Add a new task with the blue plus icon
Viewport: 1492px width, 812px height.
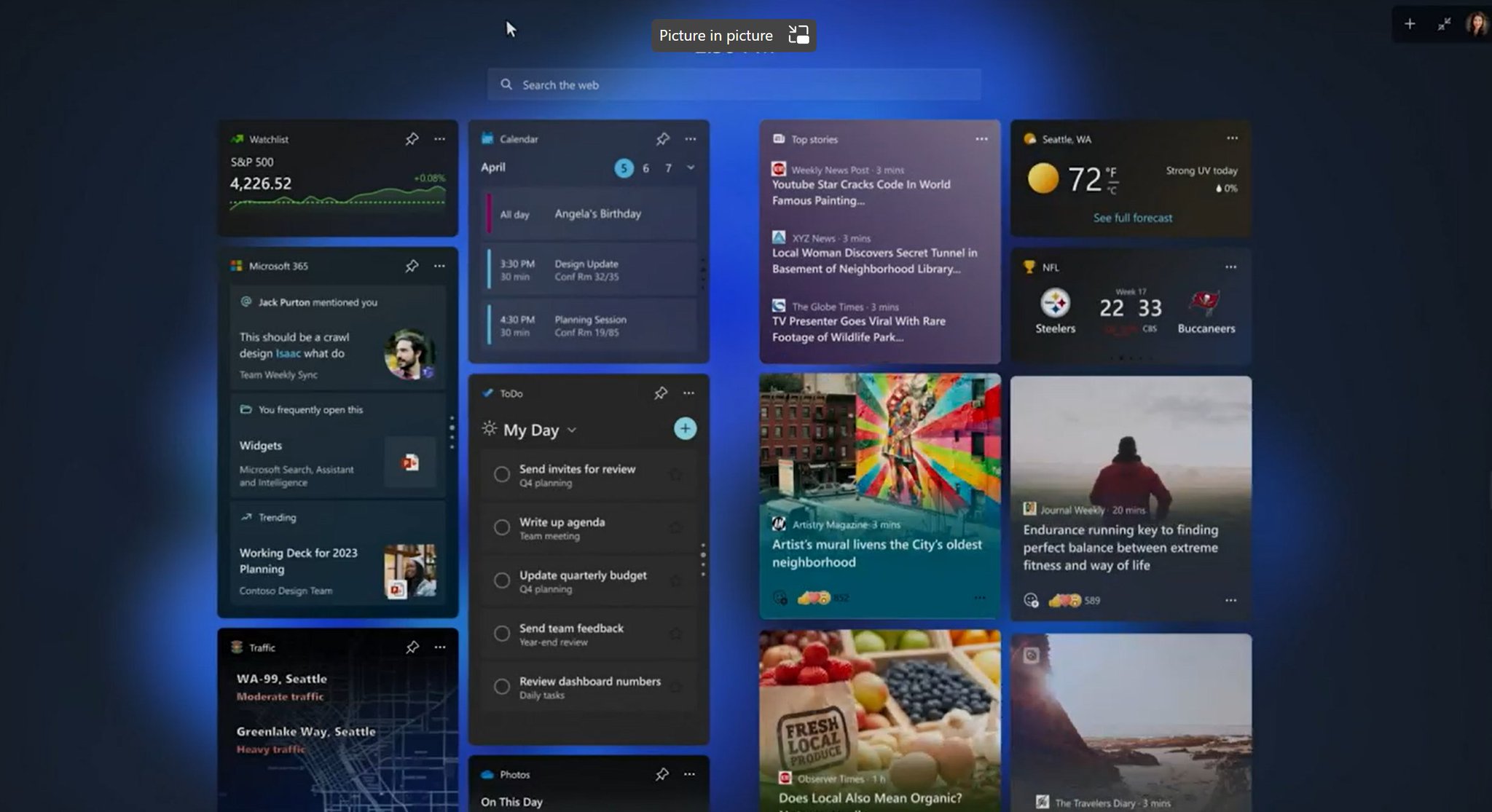click(685, 429)
